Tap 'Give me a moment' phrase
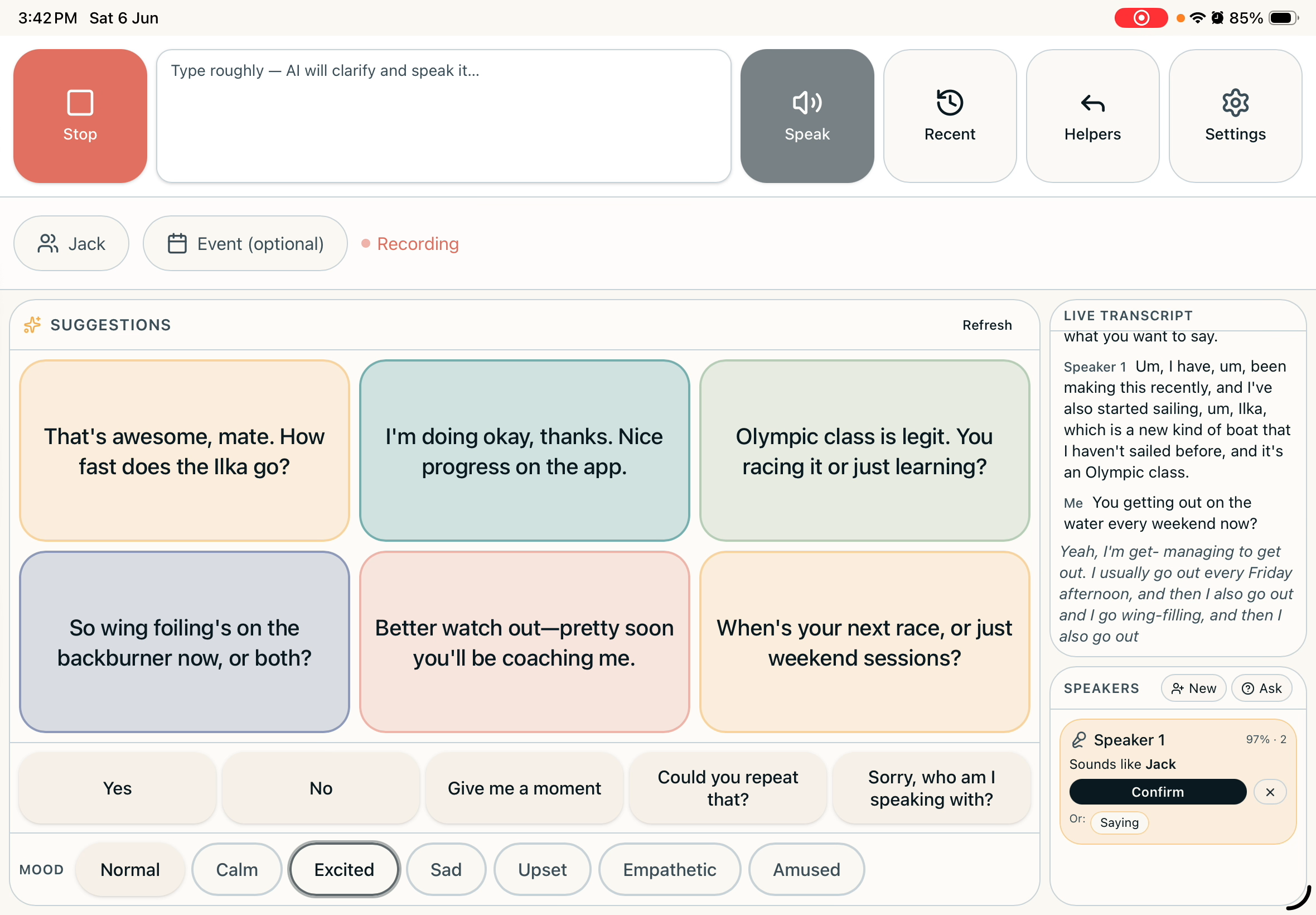The height and width of the screenshot is (915, 1316). [524, 788]
